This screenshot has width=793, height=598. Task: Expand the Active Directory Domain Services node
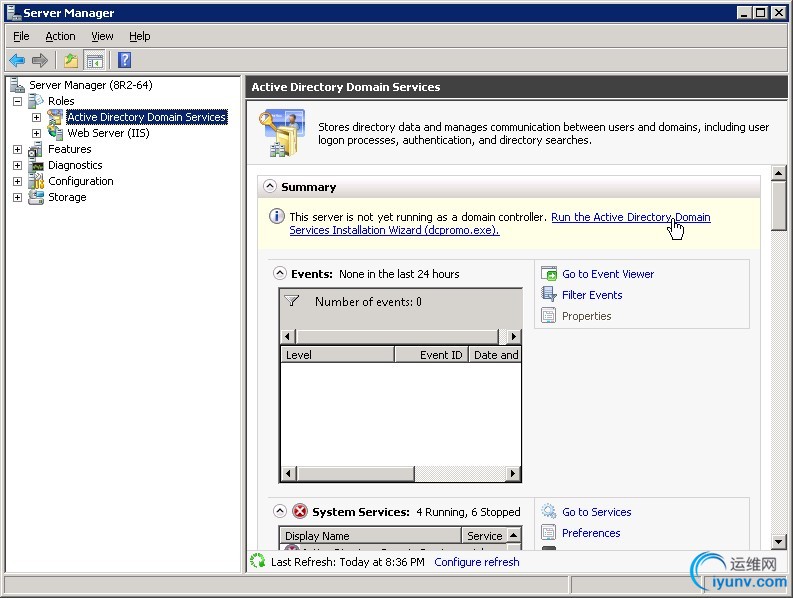tap(36, 117)
